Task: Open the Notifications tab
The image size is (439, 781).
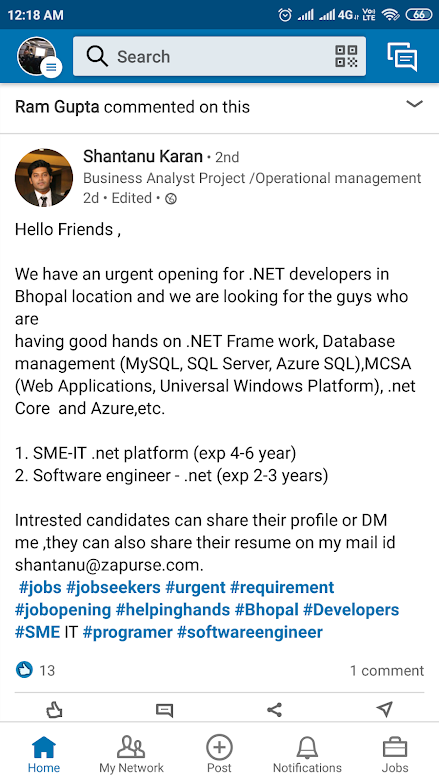Action: (x=307, y=754)
